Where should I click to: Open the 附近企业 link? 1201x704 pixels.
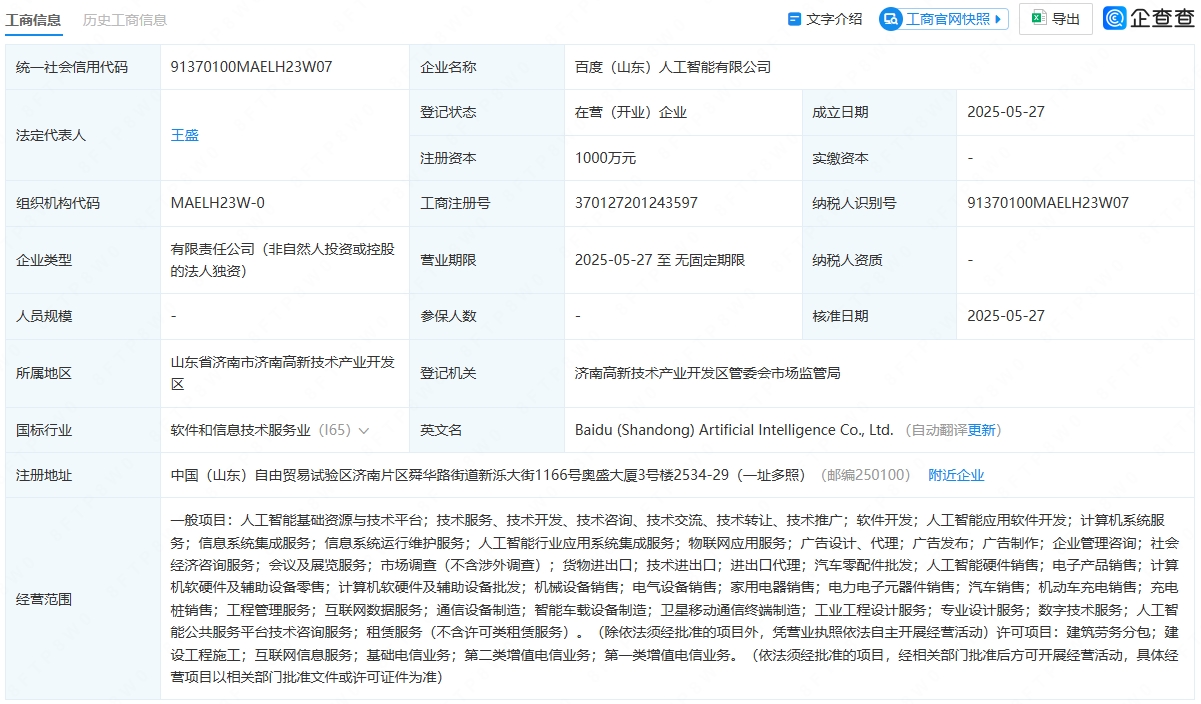[956, 475]
